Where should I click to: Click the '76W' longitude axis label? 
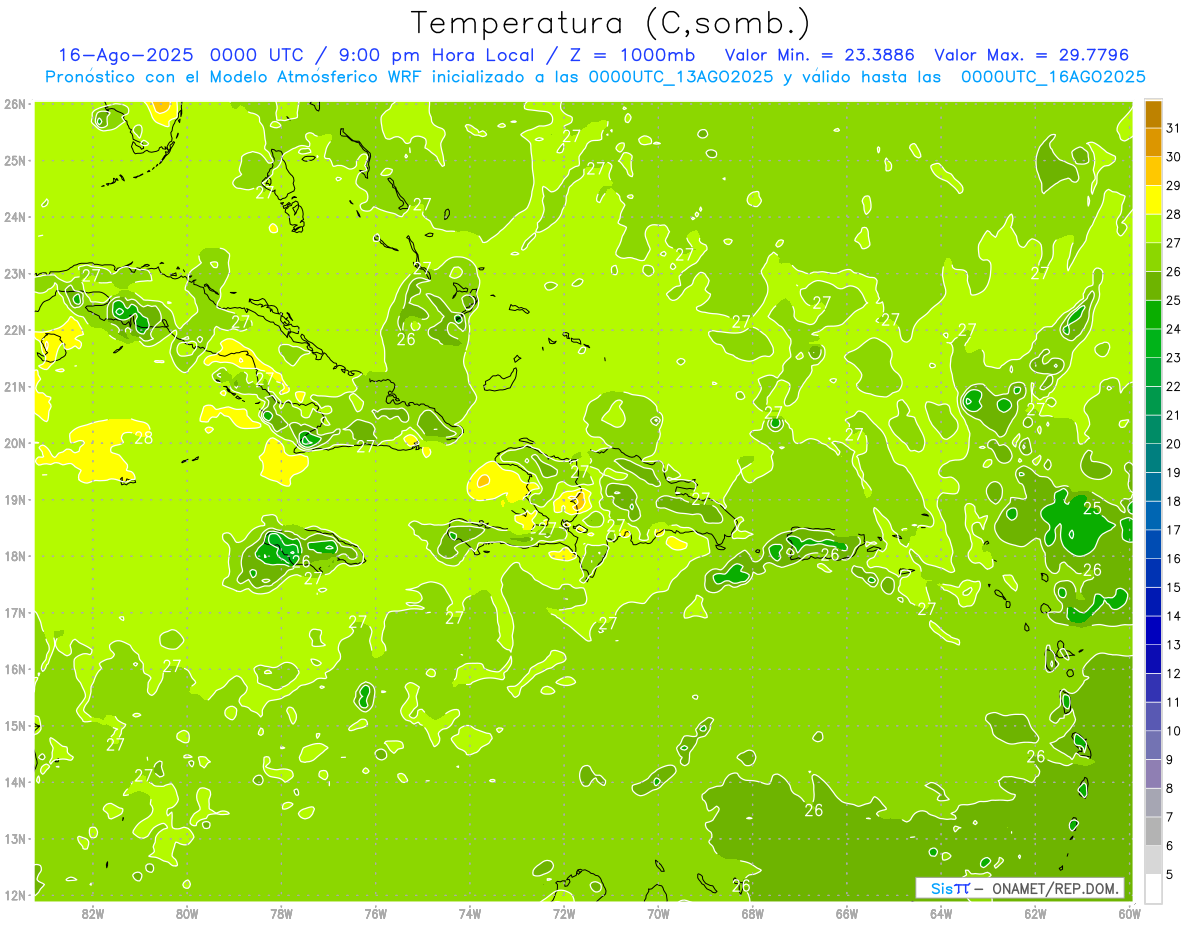[x=376, y=913]
